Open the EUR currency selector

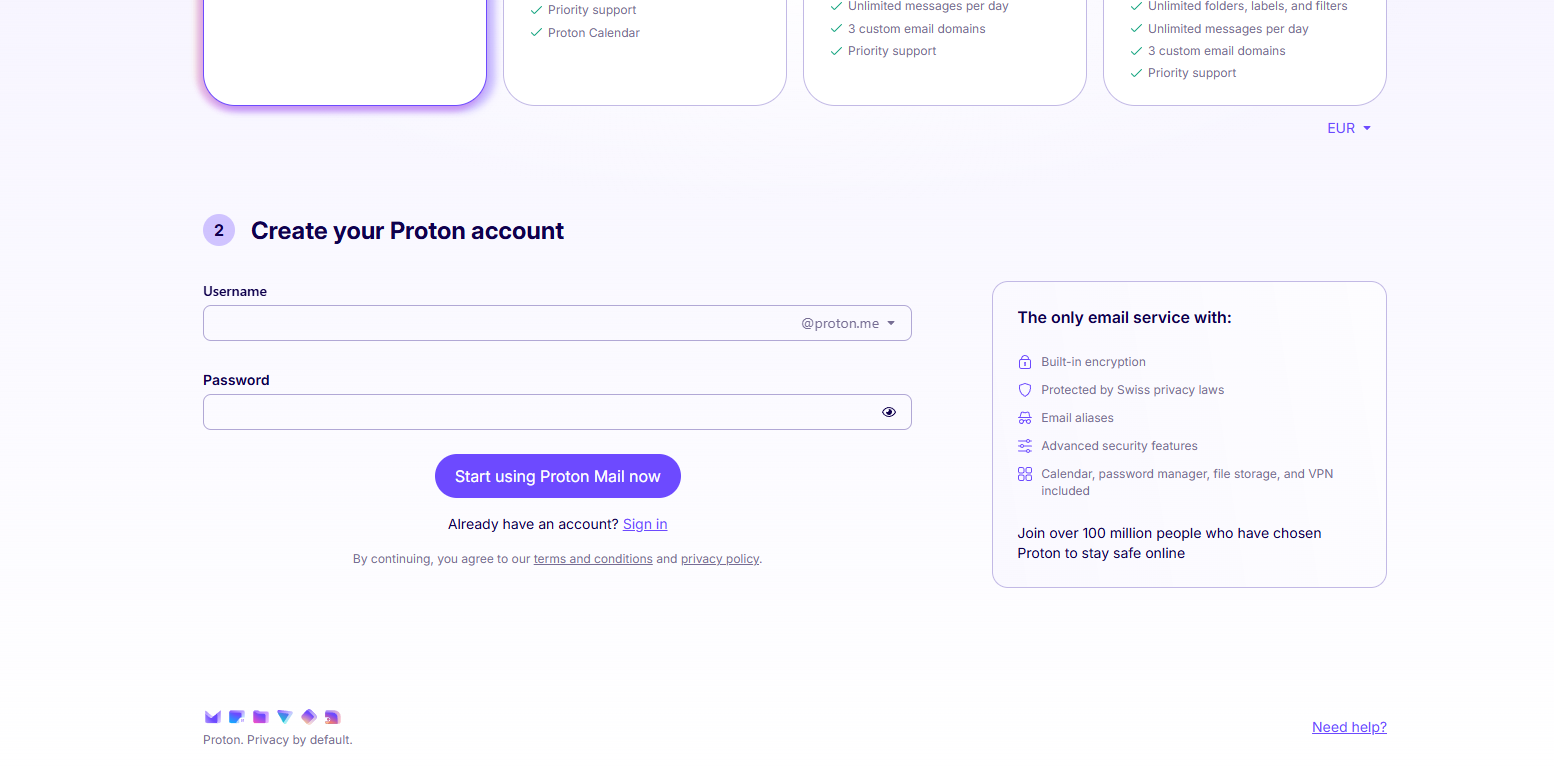click(1348, 128)
